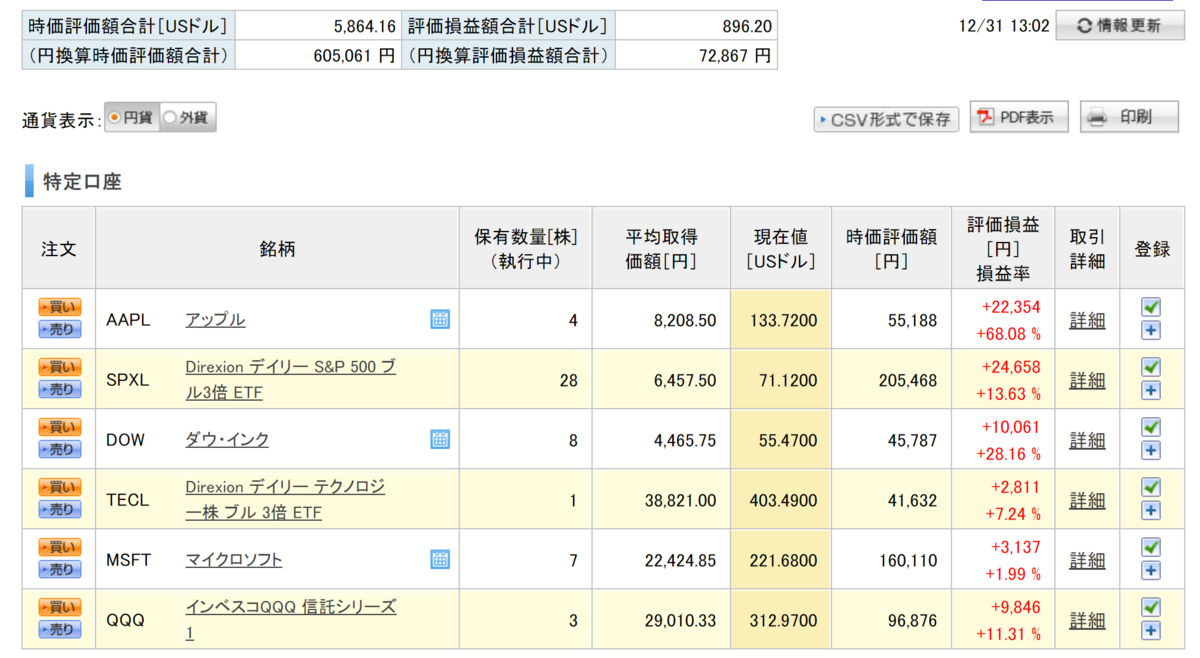The image size is (1200, 658).
Task: Click the SPXL ticker text
Action: (x=127, y=380)
